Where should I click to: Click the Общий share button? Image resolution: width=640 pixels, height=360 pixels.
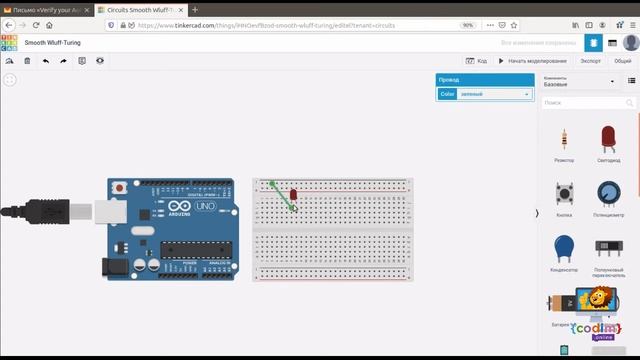click(623, 61)
